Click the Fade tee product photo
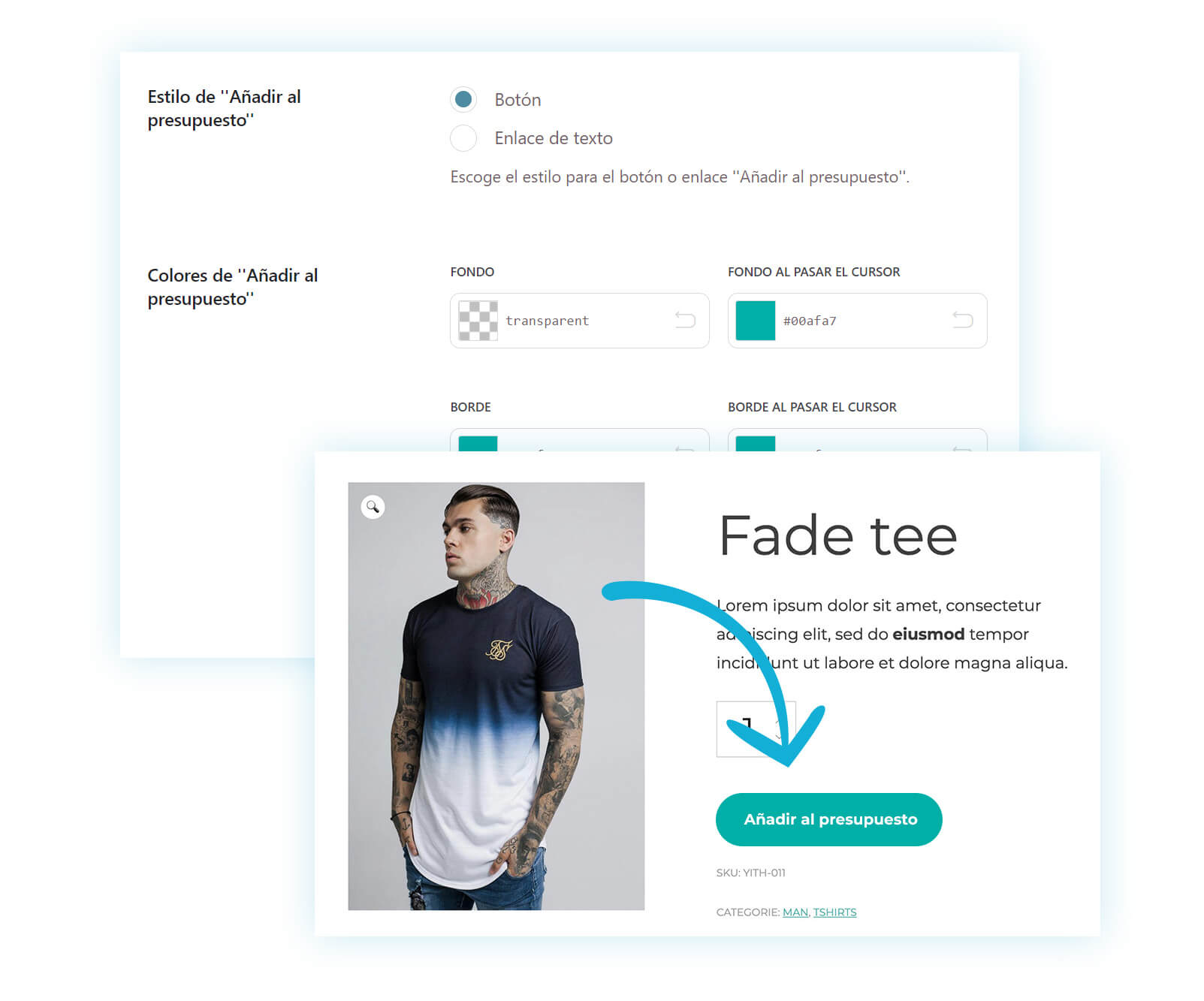1204x1001 pixels. point(496,696)
